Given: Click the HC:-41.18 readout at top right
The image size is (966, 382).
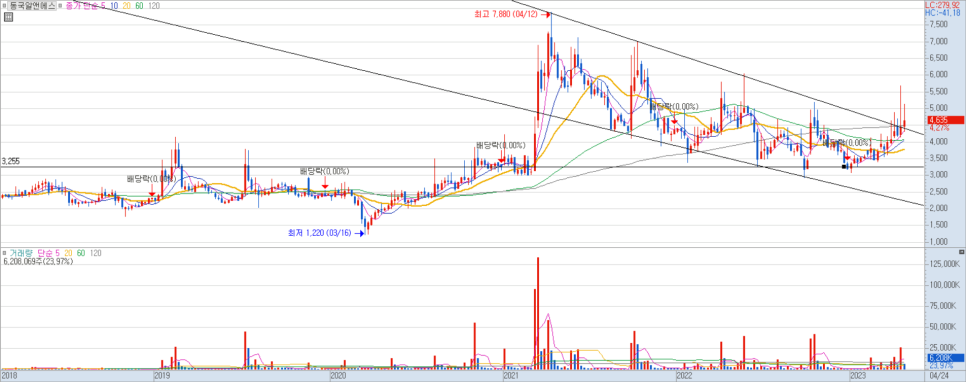Looking at the screenshot, I should tap(944, 12).
